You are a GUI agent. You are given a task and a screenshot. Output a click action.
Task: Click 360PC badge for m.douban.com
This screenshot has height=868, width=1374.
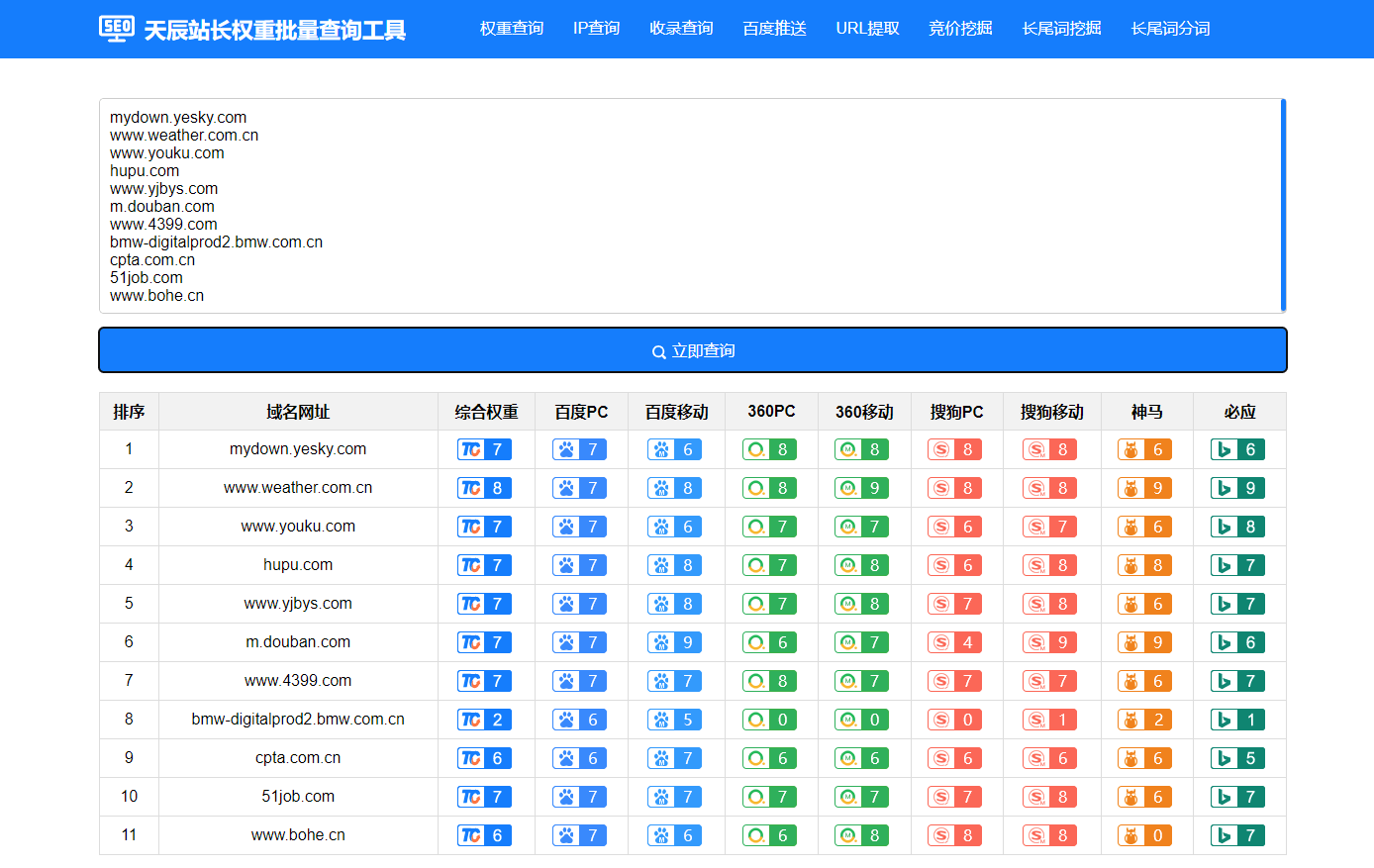770,642
